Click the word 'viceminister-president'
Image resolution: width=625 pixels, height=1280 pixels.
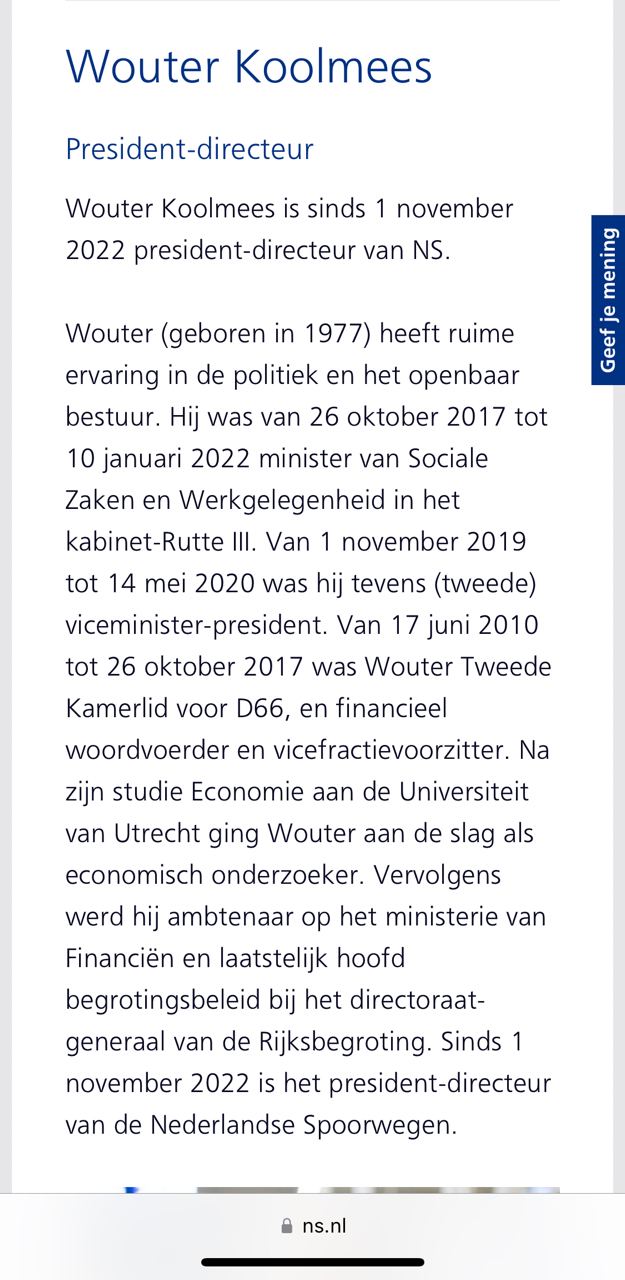(195, 626)
